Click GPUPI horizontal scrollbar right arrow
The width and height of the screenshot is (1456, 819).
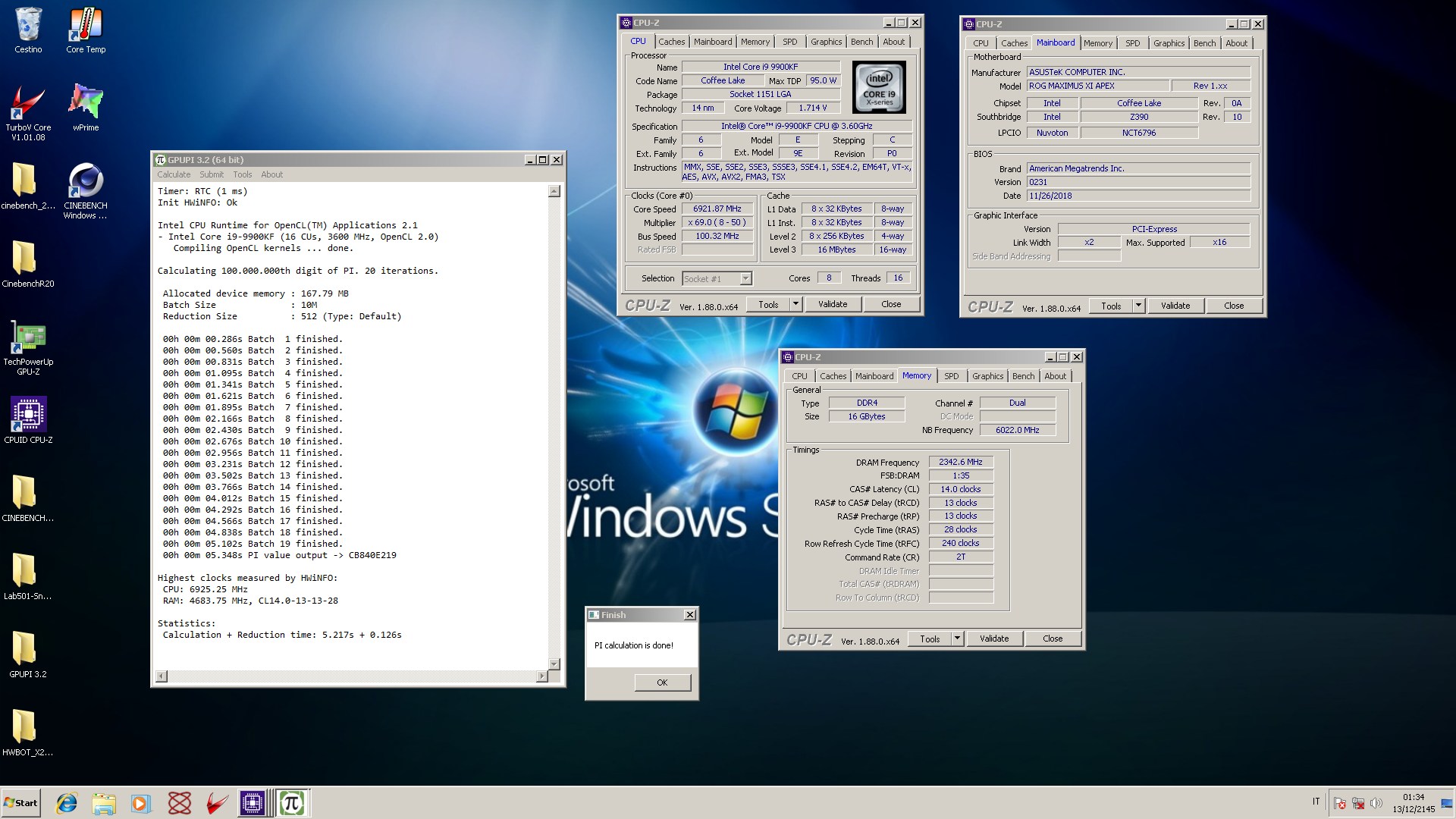click(541, 676)
